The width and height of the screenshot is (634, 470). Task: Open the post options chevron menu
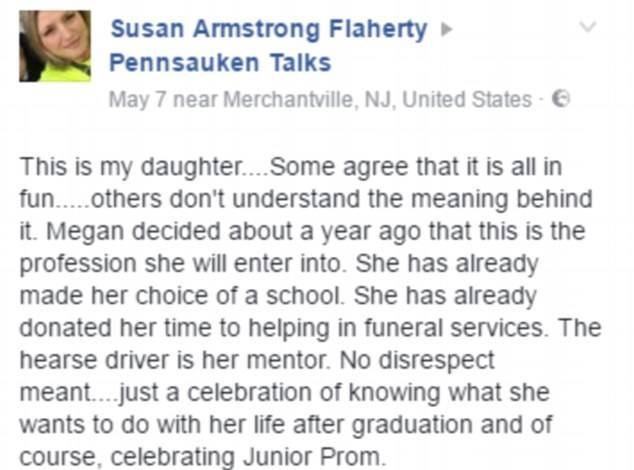pos(587,27)
